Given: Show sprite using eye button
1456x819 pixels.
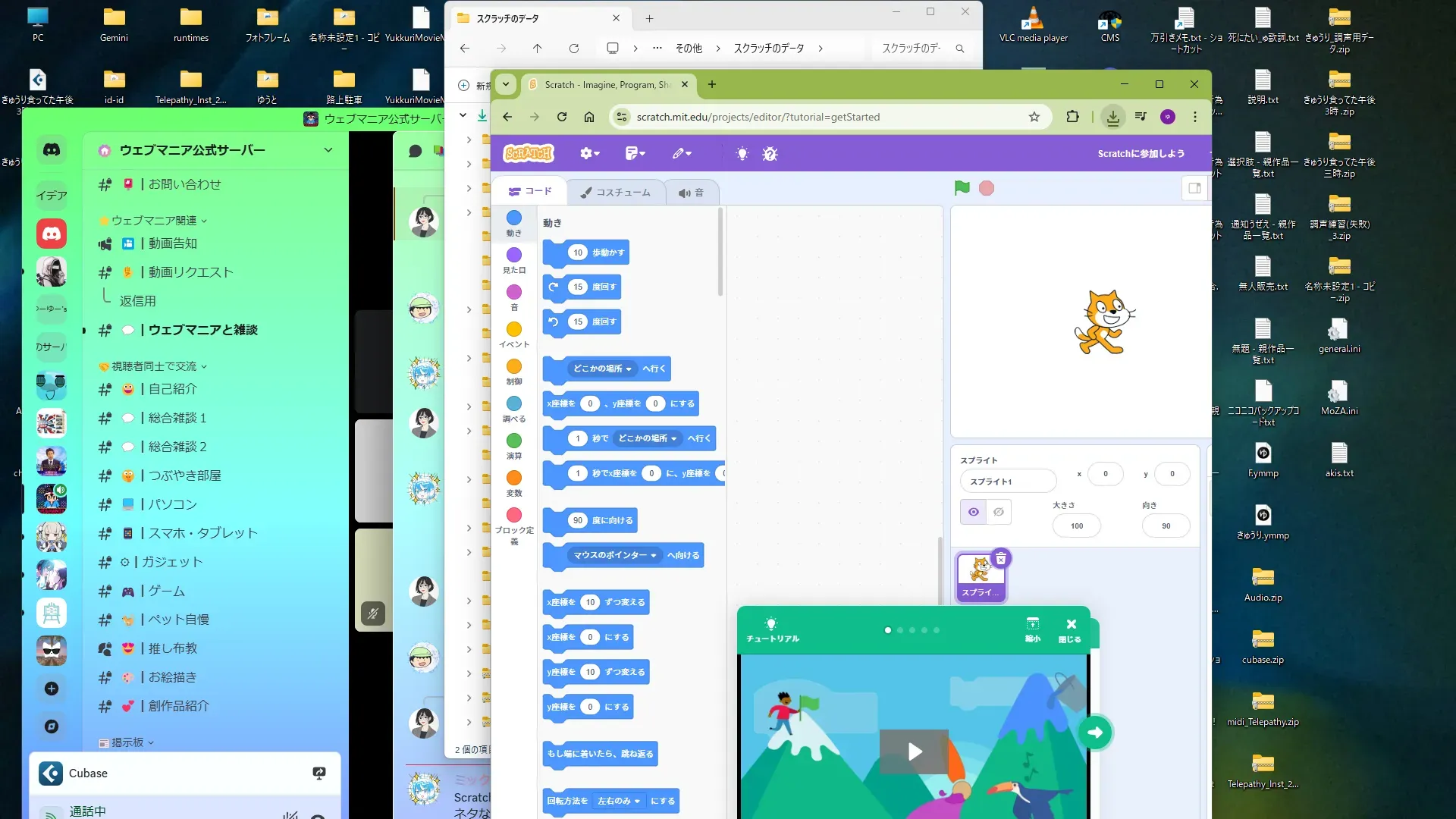Looking at the screenshot, I should pyautogui.click(x=974, y=512).
